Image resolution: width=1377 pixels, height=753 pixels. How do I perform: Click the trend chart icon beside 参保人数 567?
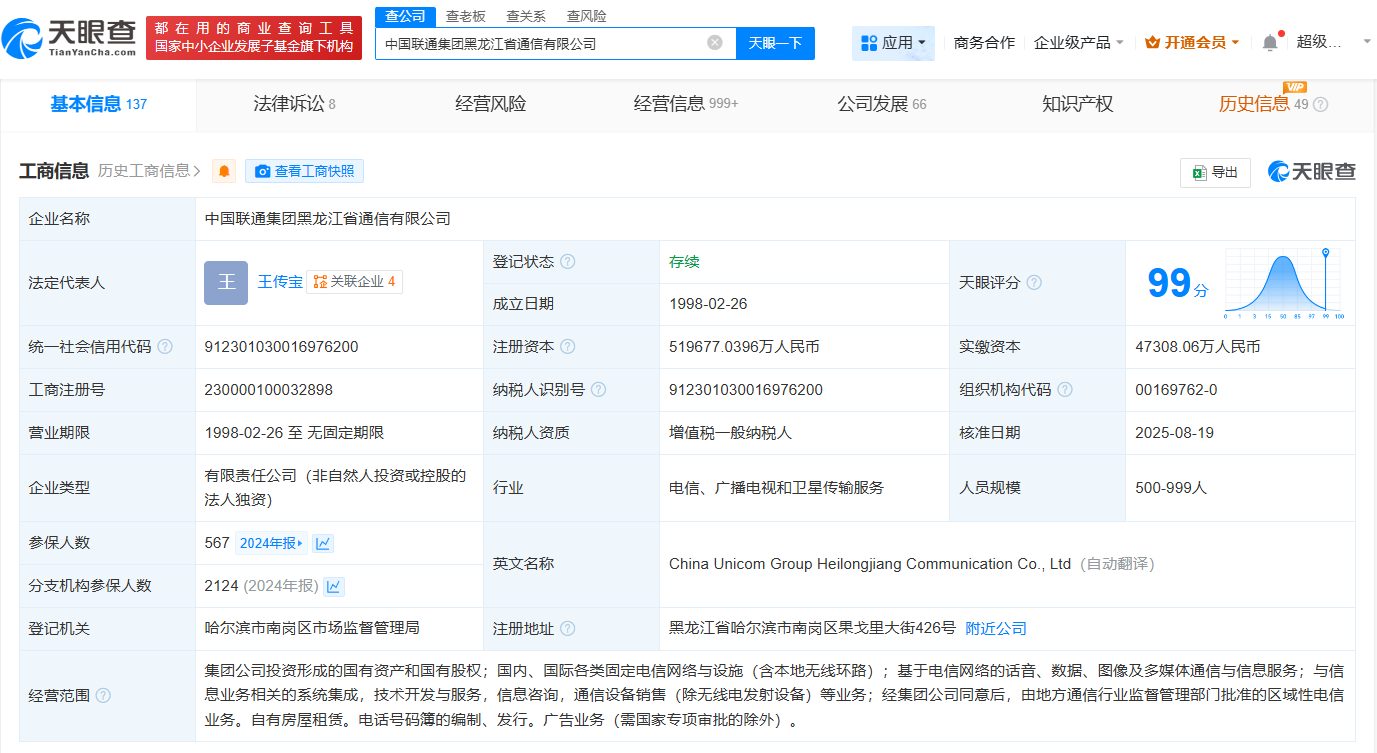(323, 542)
